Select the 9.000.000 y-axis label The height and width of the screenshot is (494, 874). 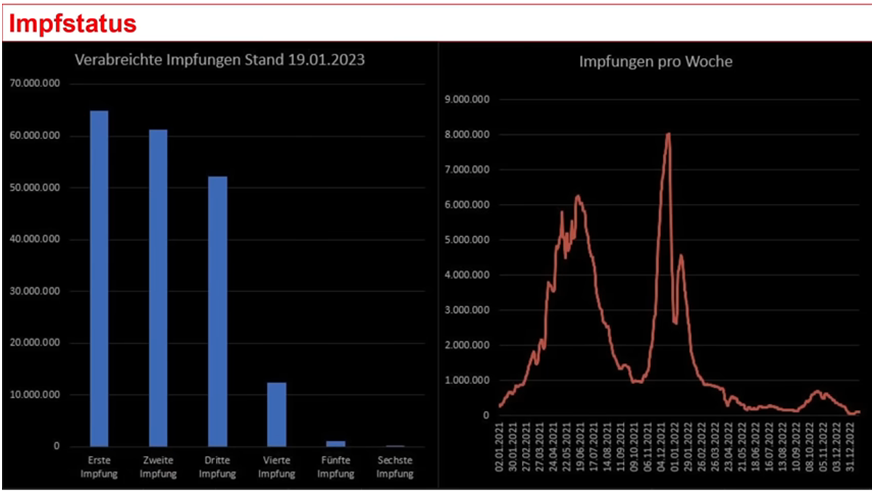[467, 100]
